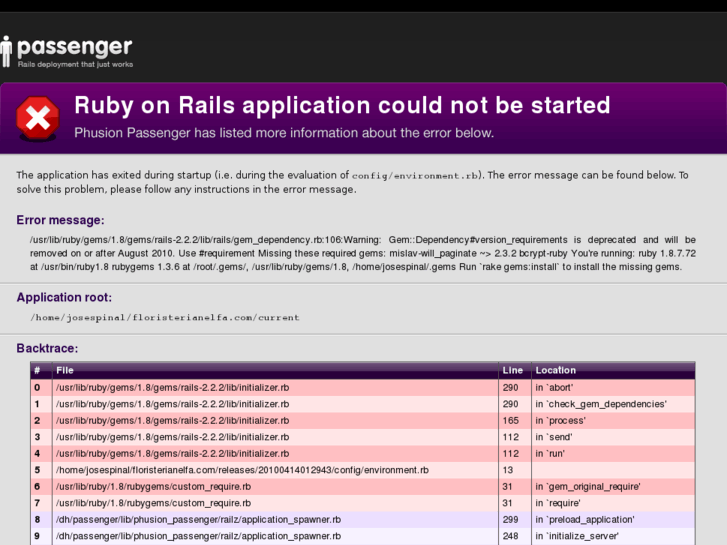Image resolution: width=727 pixels, height=545 pixels.
Task: Click the initializer.rb file path in row 1
Action: pos(172,404)
